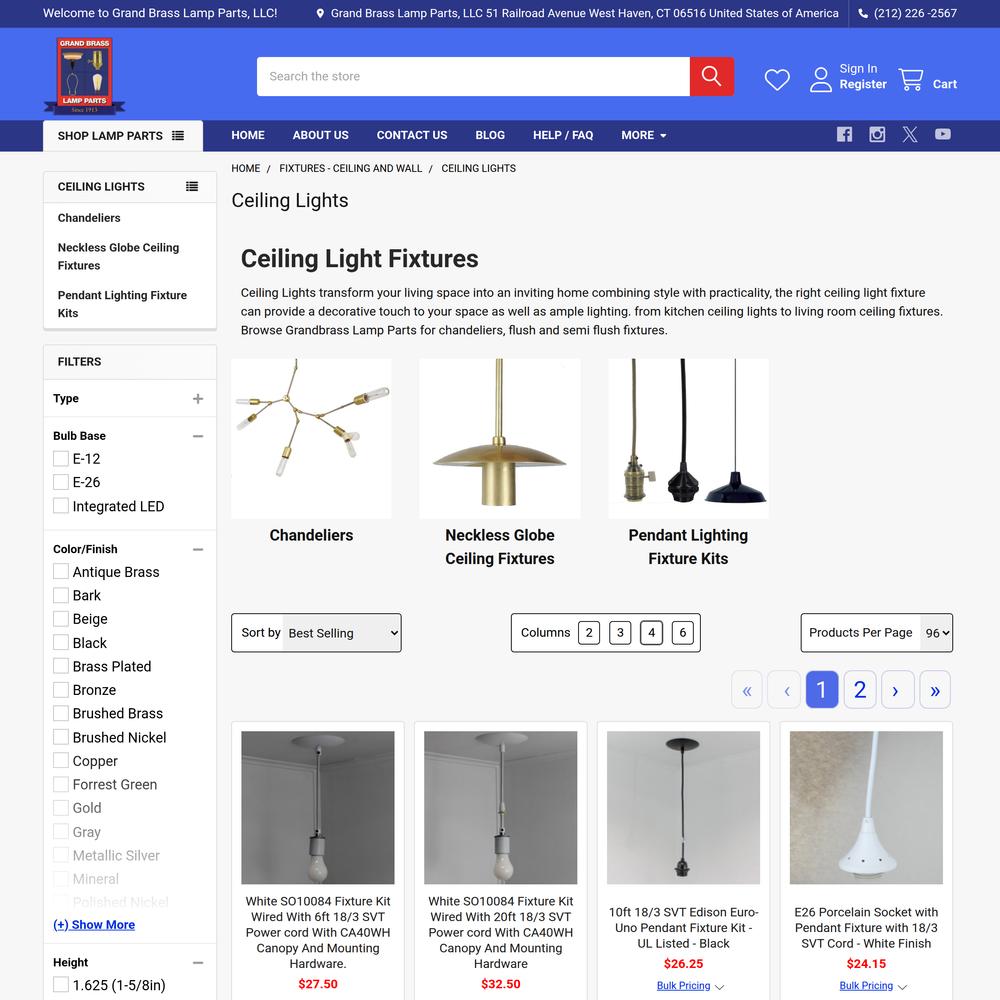Image resolution: width=1000 pixels, height=1000 pixels.
Task: Open the Instagram icon link
Action: tap(877, 135)
